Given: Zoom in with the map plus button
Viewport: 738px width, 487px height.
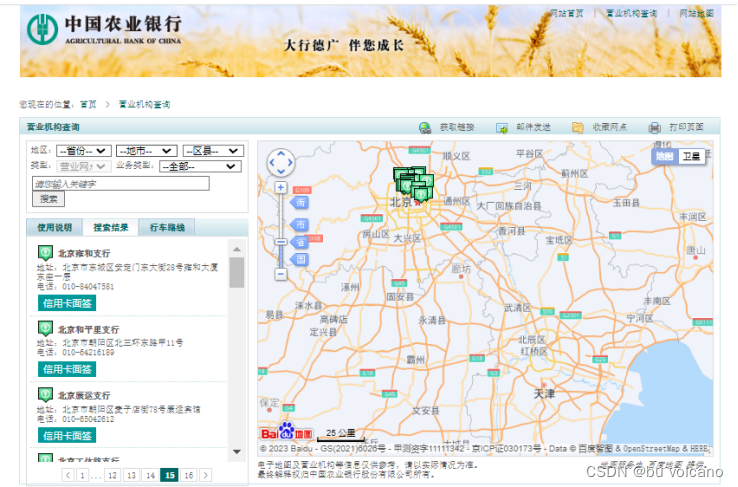Looking at the screenshot, I should 281,187.
